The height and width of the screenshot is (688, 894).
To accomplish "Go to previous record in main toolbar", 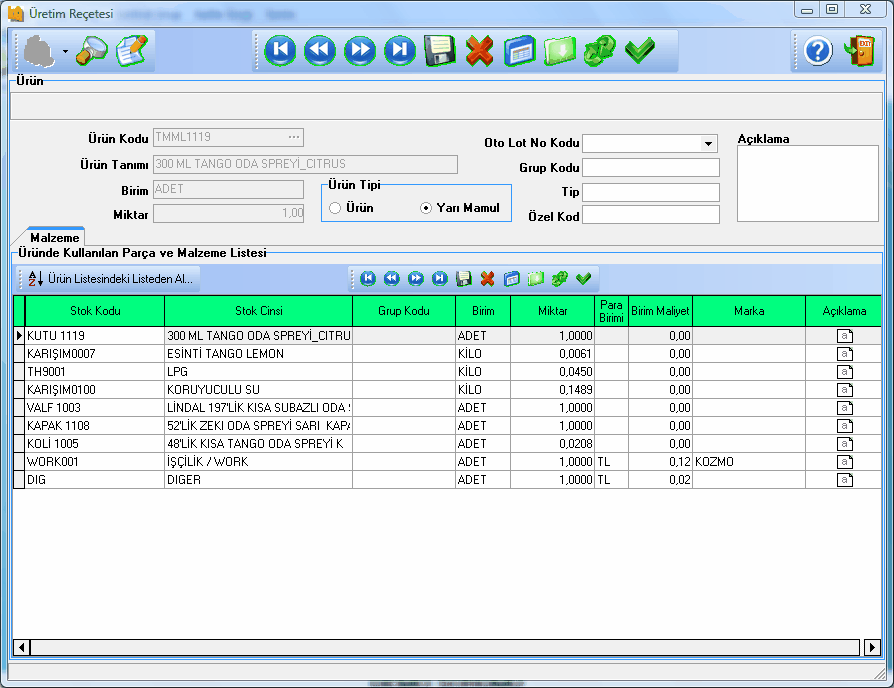I will pyautogui.click(x=320, y=50).
